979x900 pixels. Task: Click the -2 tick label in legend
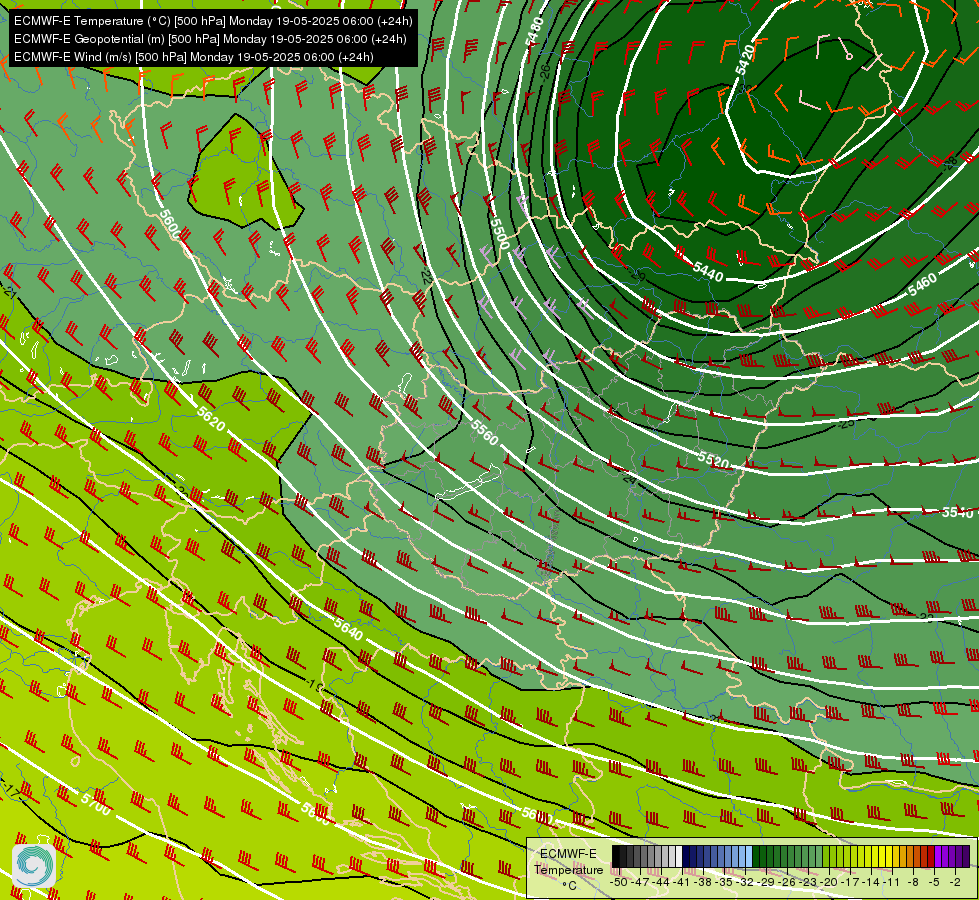955,882
